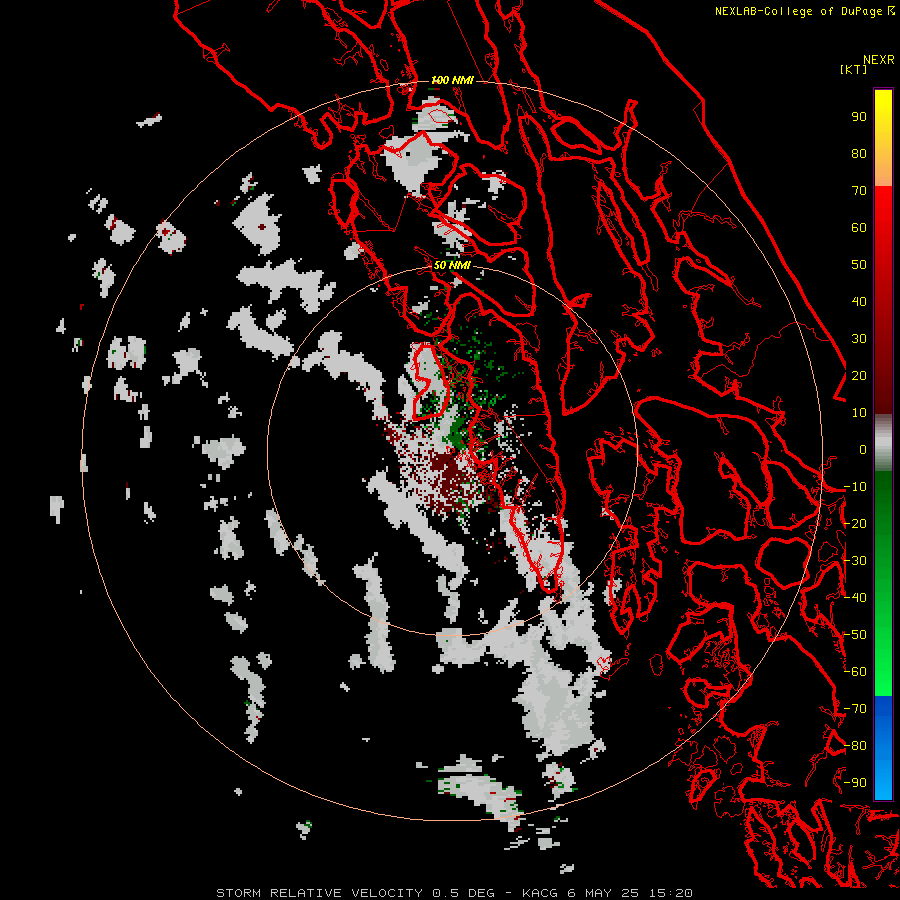900x900 pixels.
Task: Click the -40 value on color scale
Action: tap(855, 598)
